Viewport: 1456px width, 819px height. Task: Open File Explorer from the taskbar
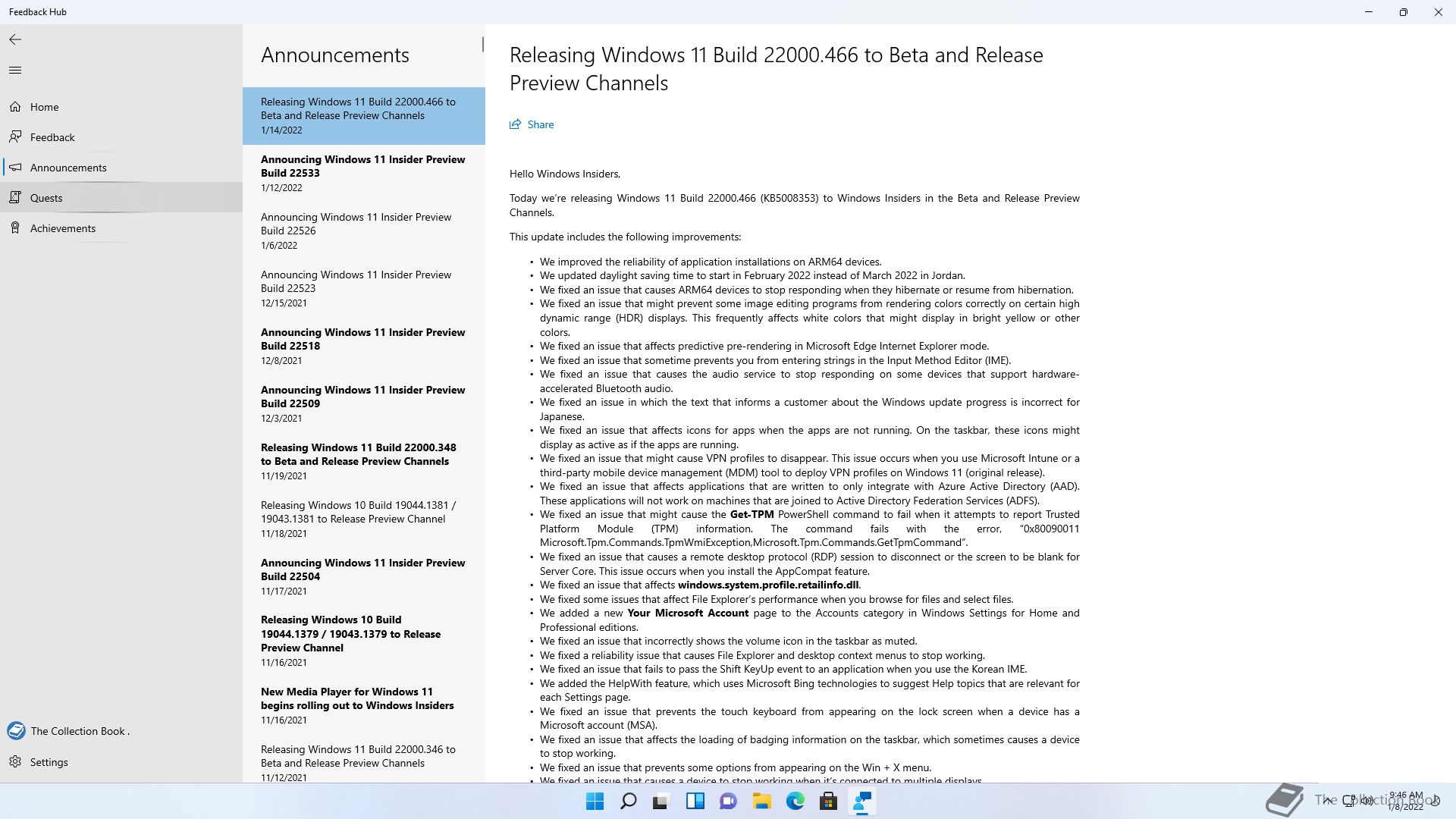click(x=761, y=802)
